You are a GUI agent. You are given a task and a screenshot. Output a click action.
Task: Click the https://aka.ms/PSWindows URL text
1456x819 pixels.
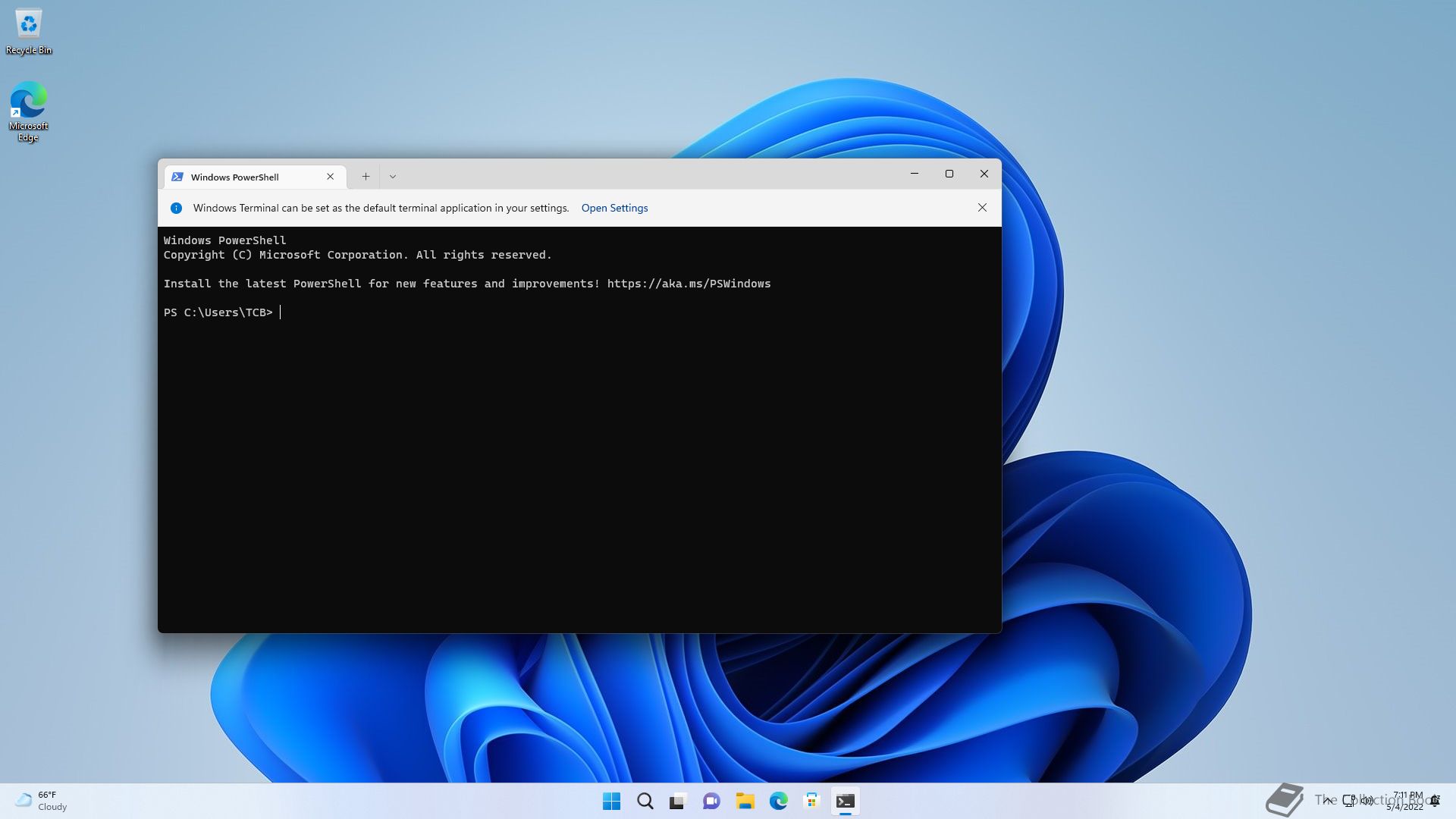pos(689,284)
